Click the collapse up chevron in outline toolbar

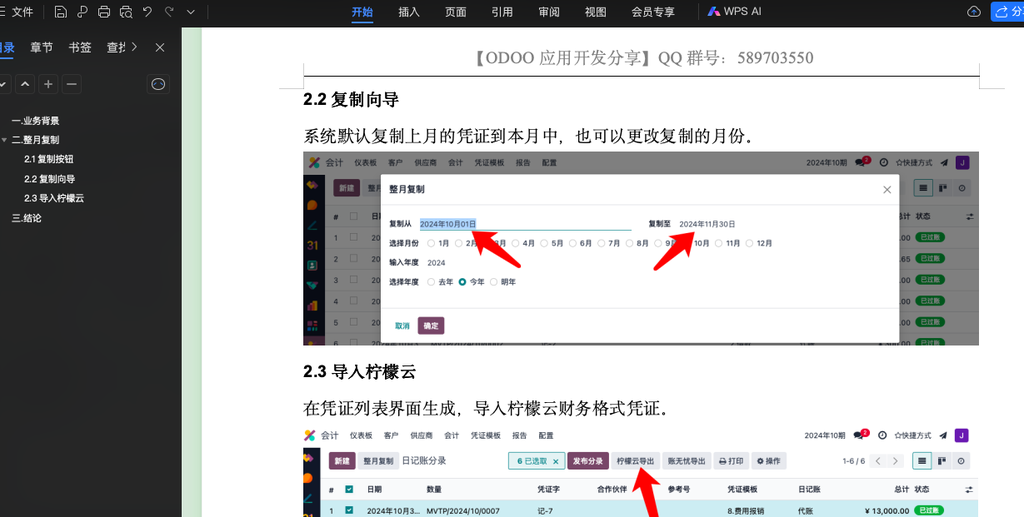point(25,84)
